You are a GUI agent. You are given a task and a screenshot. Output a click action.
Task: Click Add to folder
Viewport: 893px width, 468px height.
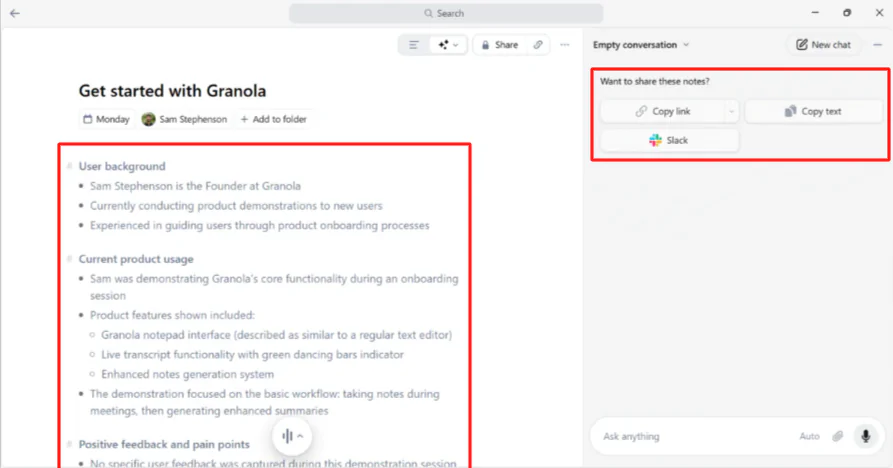tap(273, 119)
